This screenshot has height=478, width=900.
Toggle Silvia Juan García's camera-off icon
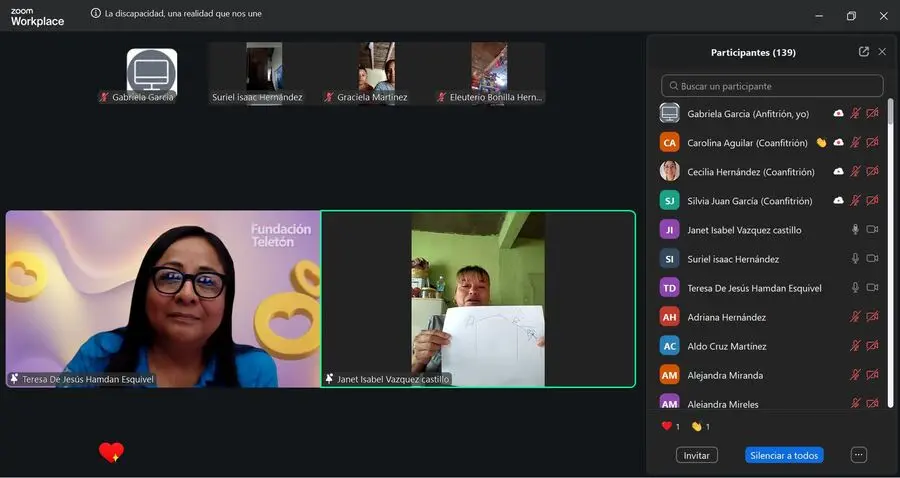(872, 200)
